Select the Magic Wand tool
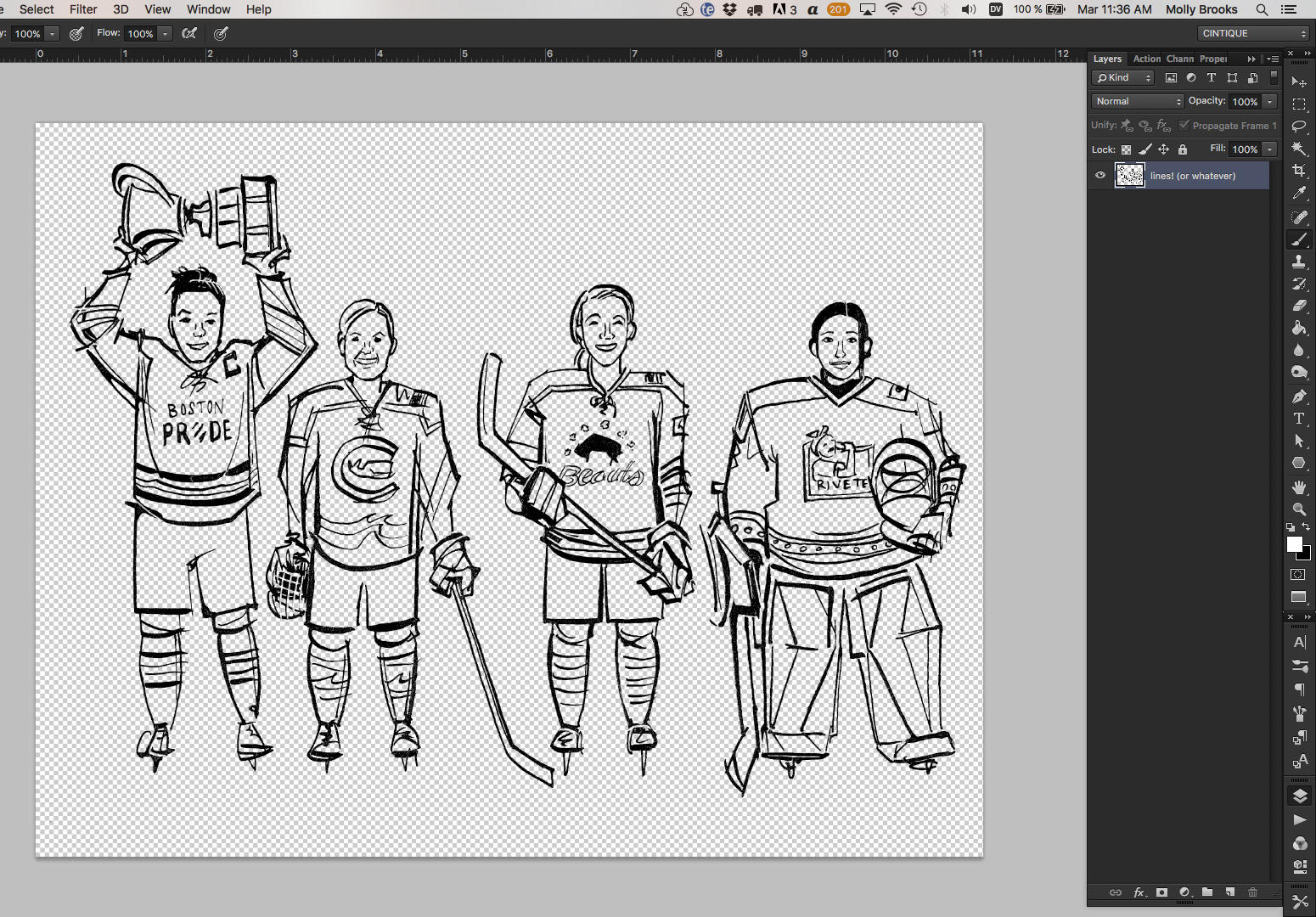This screenshot has width=1316, height=917. point(1299,149)
